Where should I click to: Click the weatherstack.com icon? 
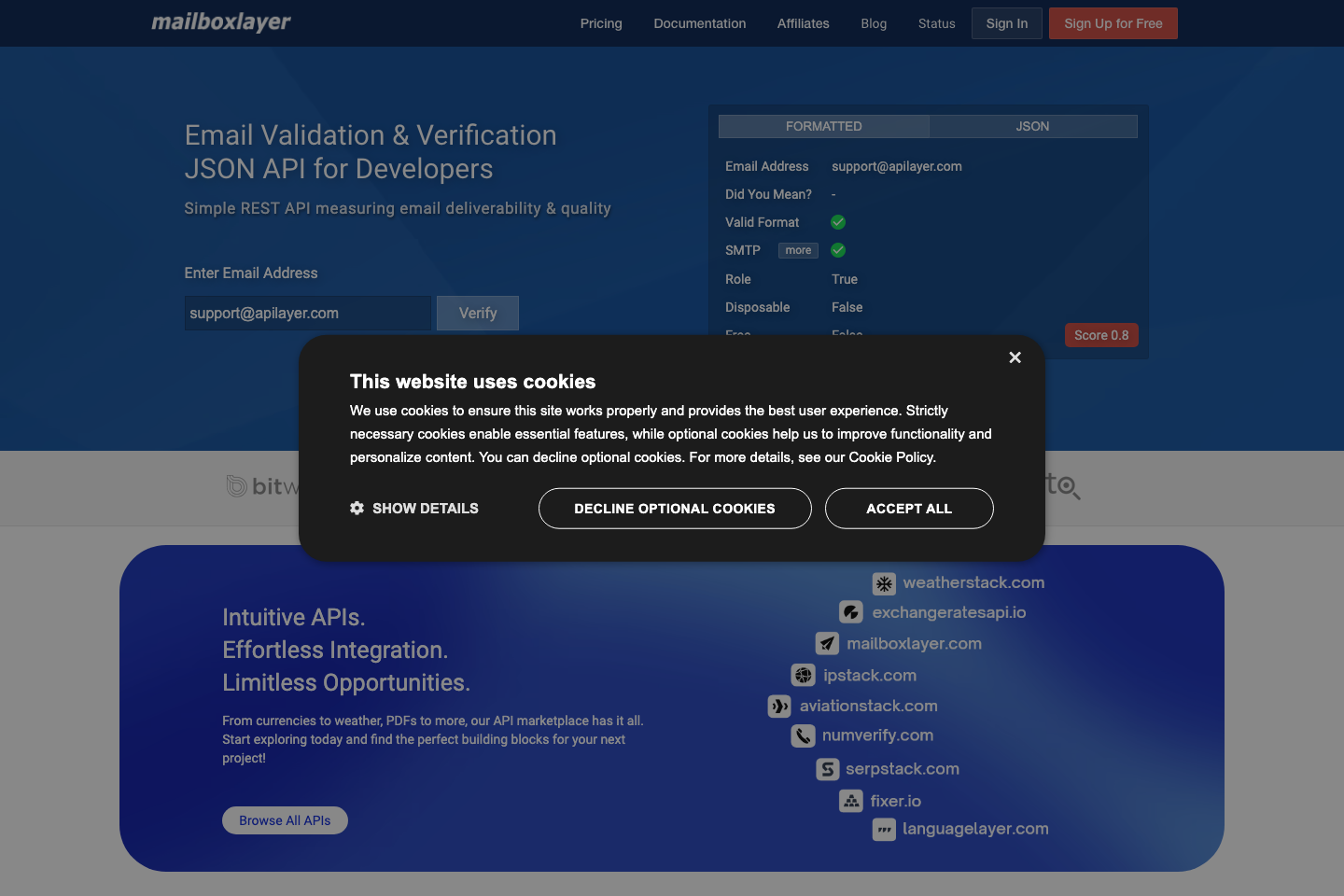click(884, 583)
